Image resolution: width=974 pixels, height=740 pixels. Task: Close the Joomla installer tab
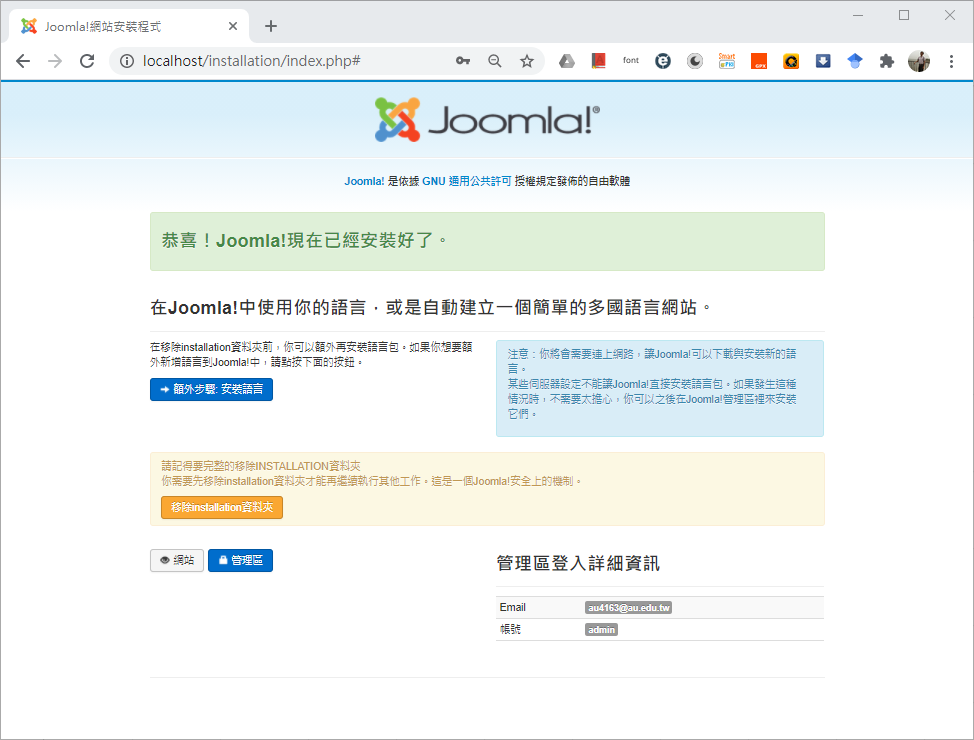tap(233, 26)
